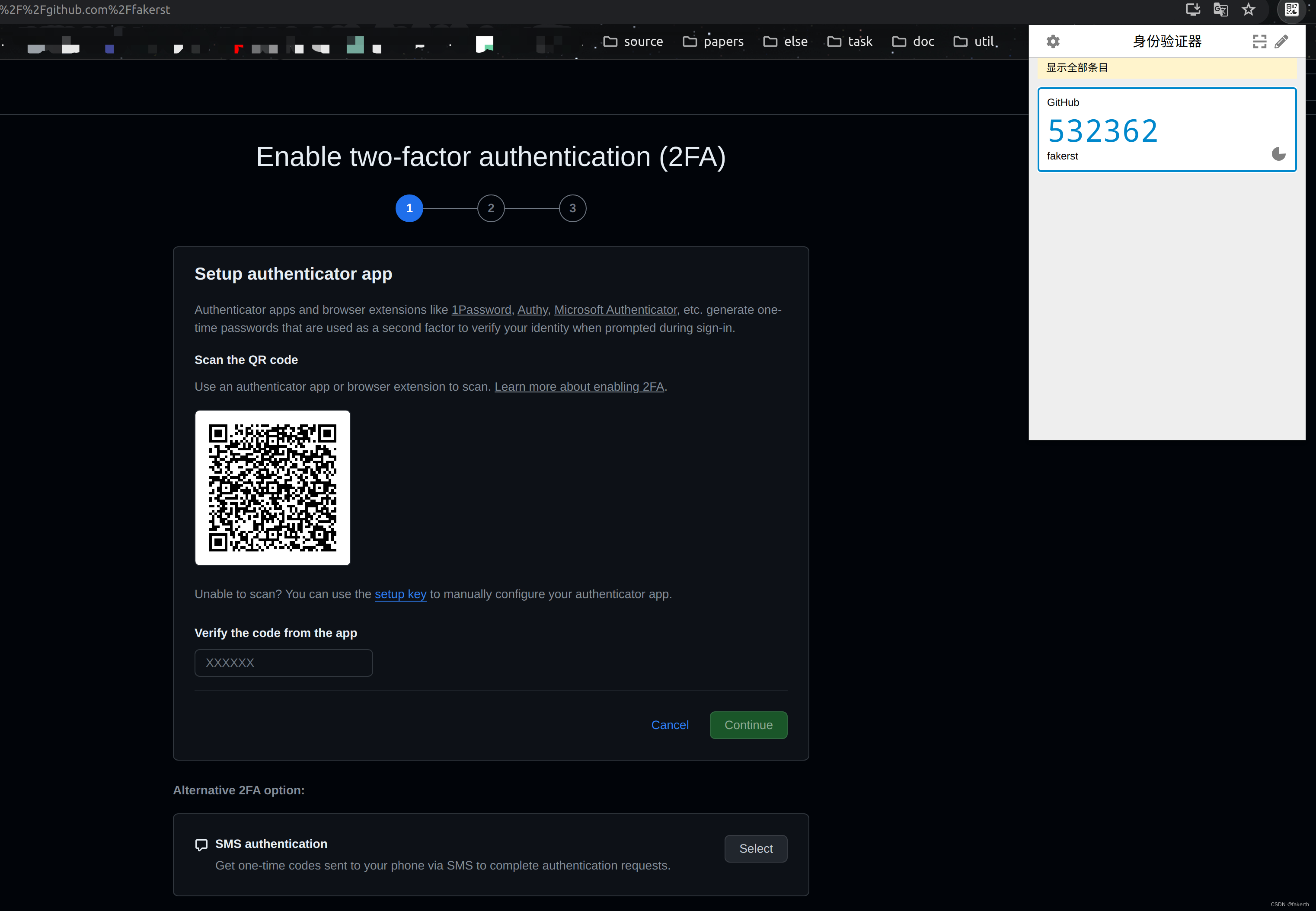Screen dimensions: 1316x911
Task: Click the SMS authentication speech bubble icon
Action: pyautogui.click(x=201, y=845)
